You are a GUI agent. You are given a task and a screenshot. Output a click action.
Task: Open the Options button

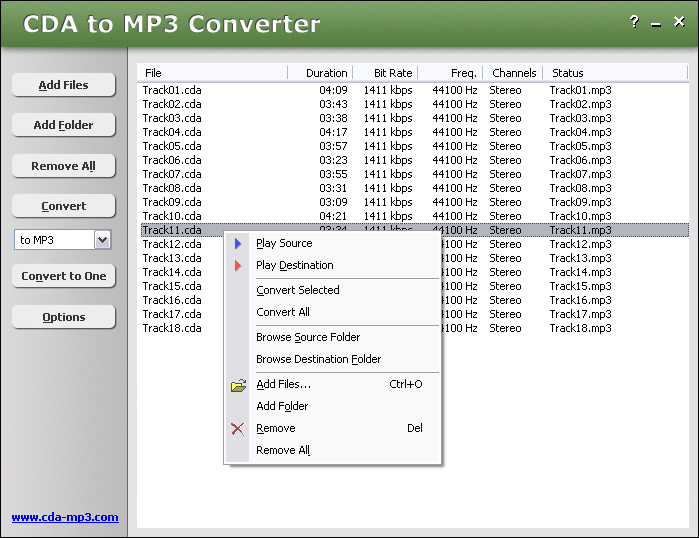pyautogui.click(x=63, y=317)
